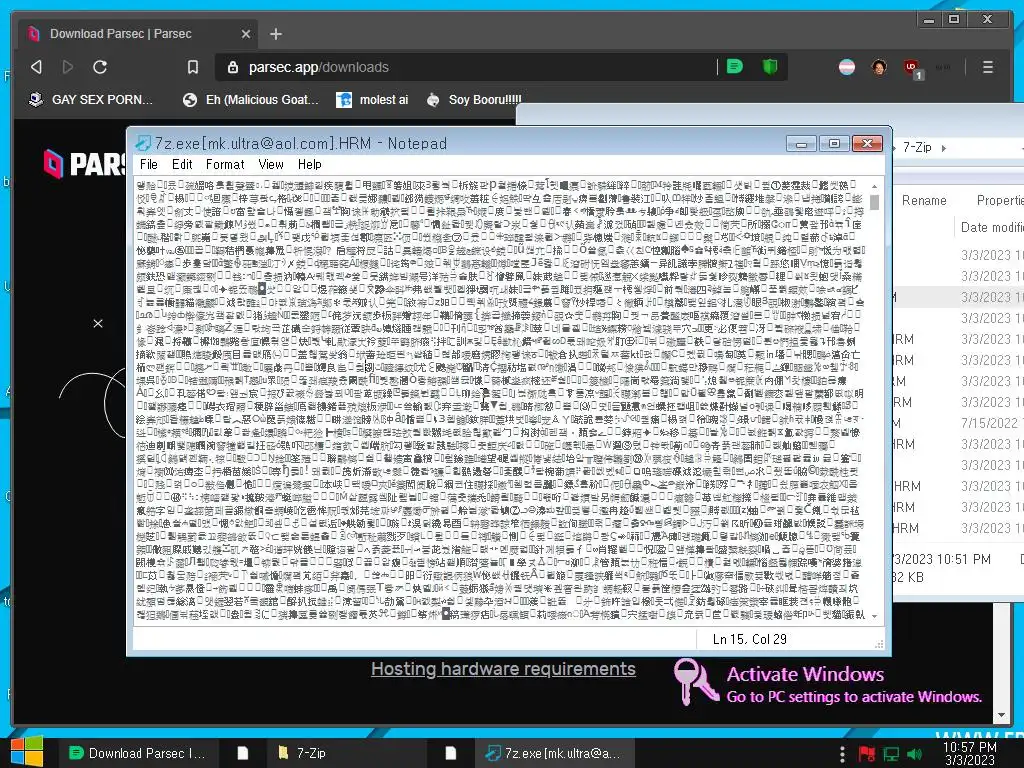
Task: Open Notepad File menu
Action: coord(149,165)
